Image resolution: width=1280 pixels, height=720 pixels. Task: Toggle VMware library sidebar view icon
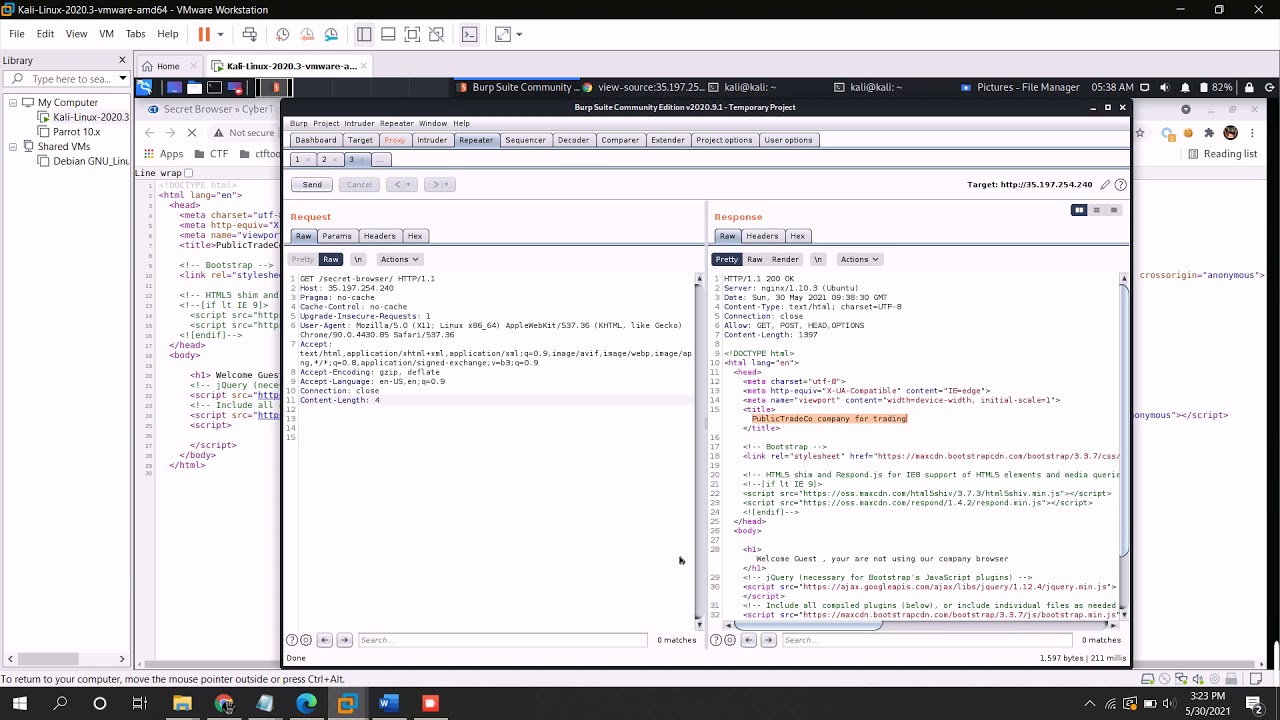point(364,34)
